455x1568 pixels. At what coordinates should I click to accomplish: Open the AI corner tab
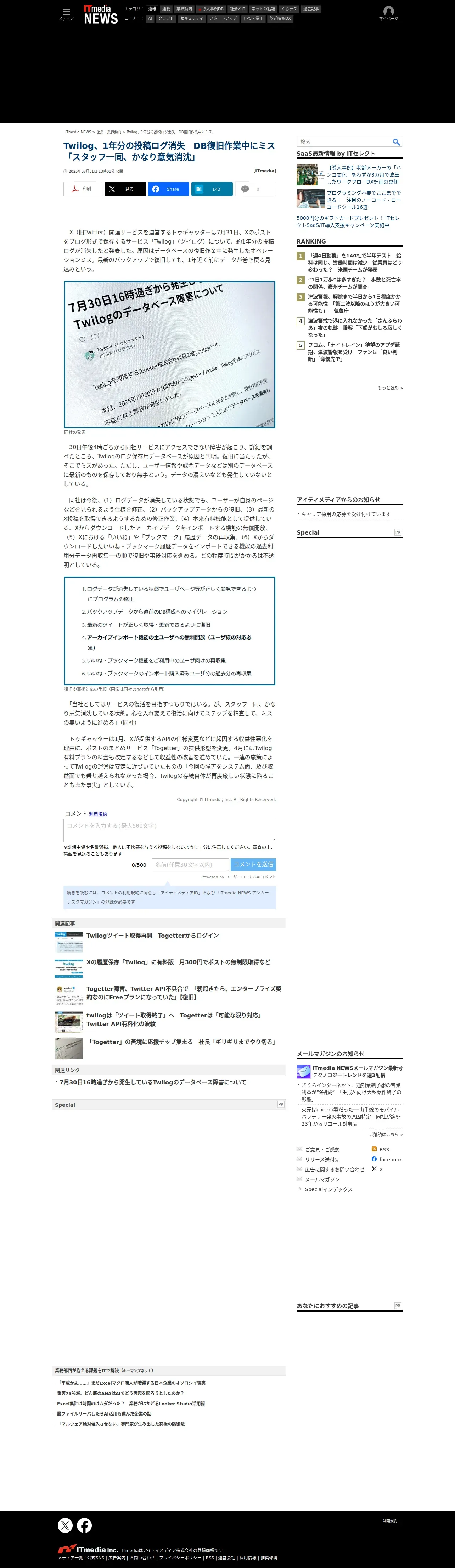(150, 19)
